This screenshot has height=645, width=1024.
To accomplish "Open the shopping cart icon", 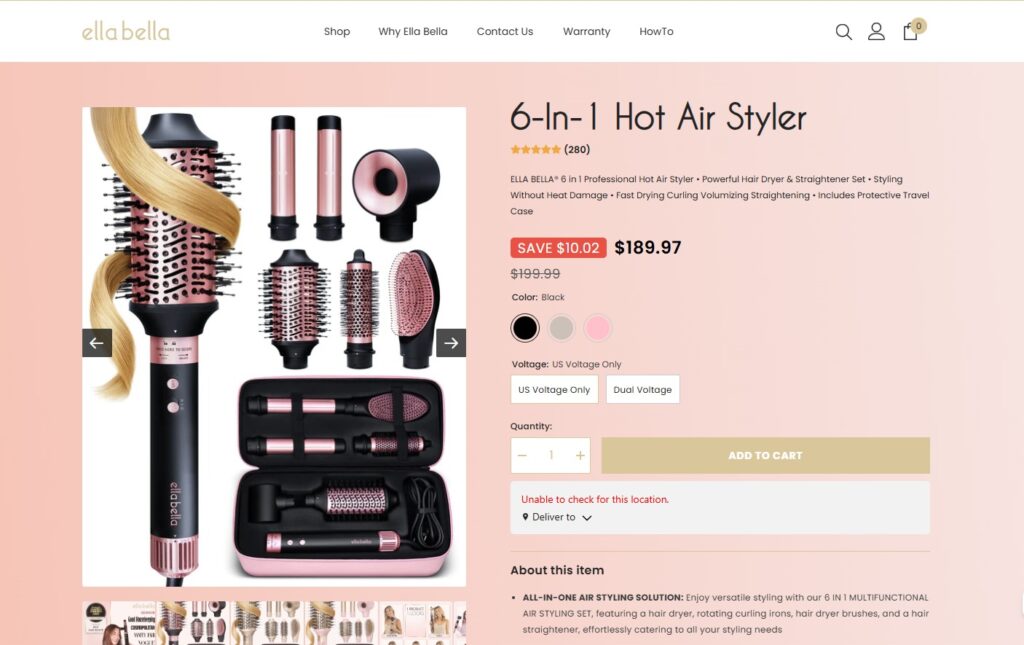I will 910,31.
